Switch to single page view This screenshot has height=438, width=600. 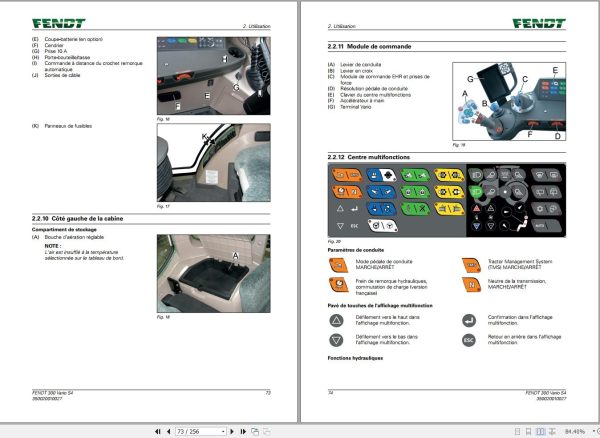click(x=517, y=431)
